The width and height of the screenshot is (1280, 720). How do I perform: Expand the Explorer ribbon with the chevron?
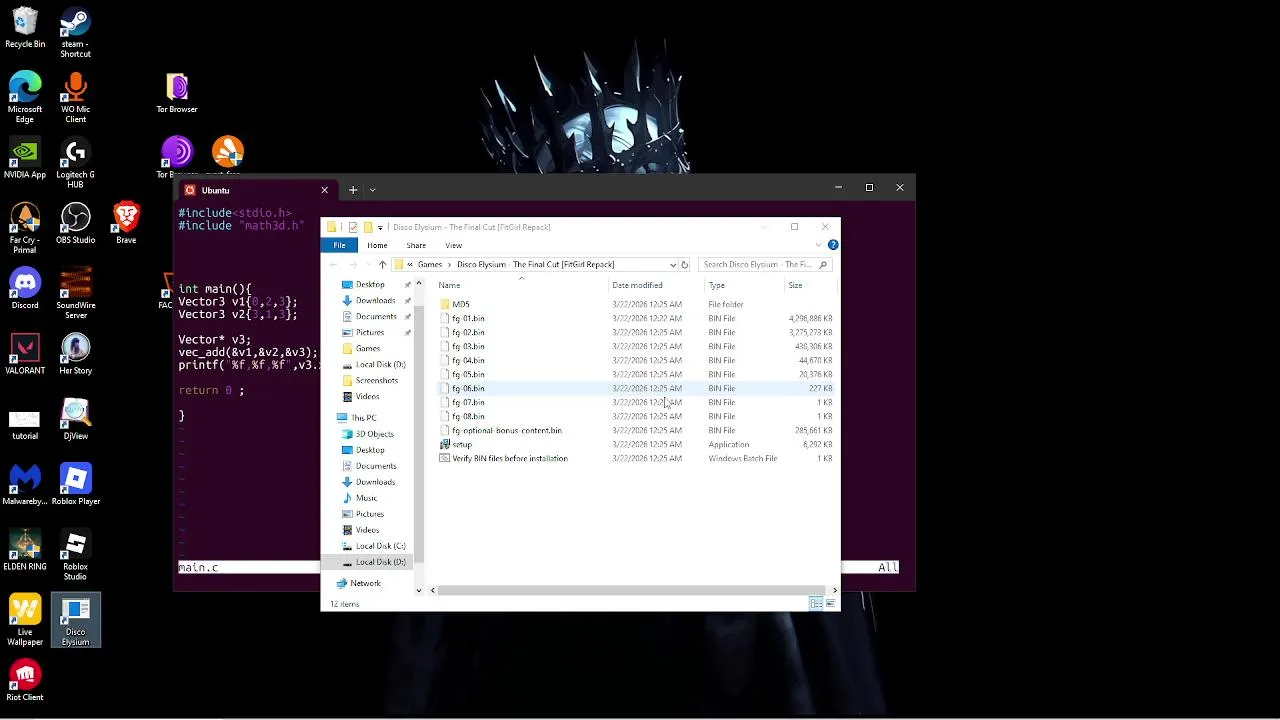[x=819, y=245]
